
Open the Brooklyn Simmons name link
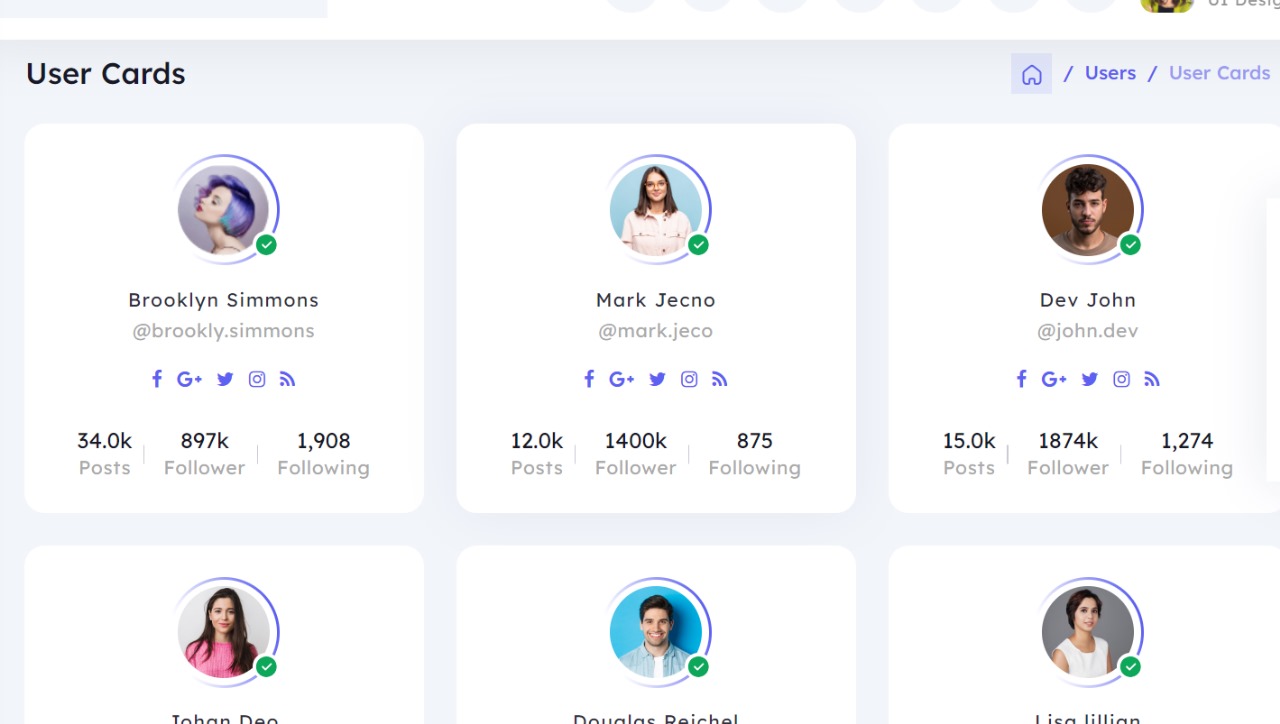tap(223, 300)
